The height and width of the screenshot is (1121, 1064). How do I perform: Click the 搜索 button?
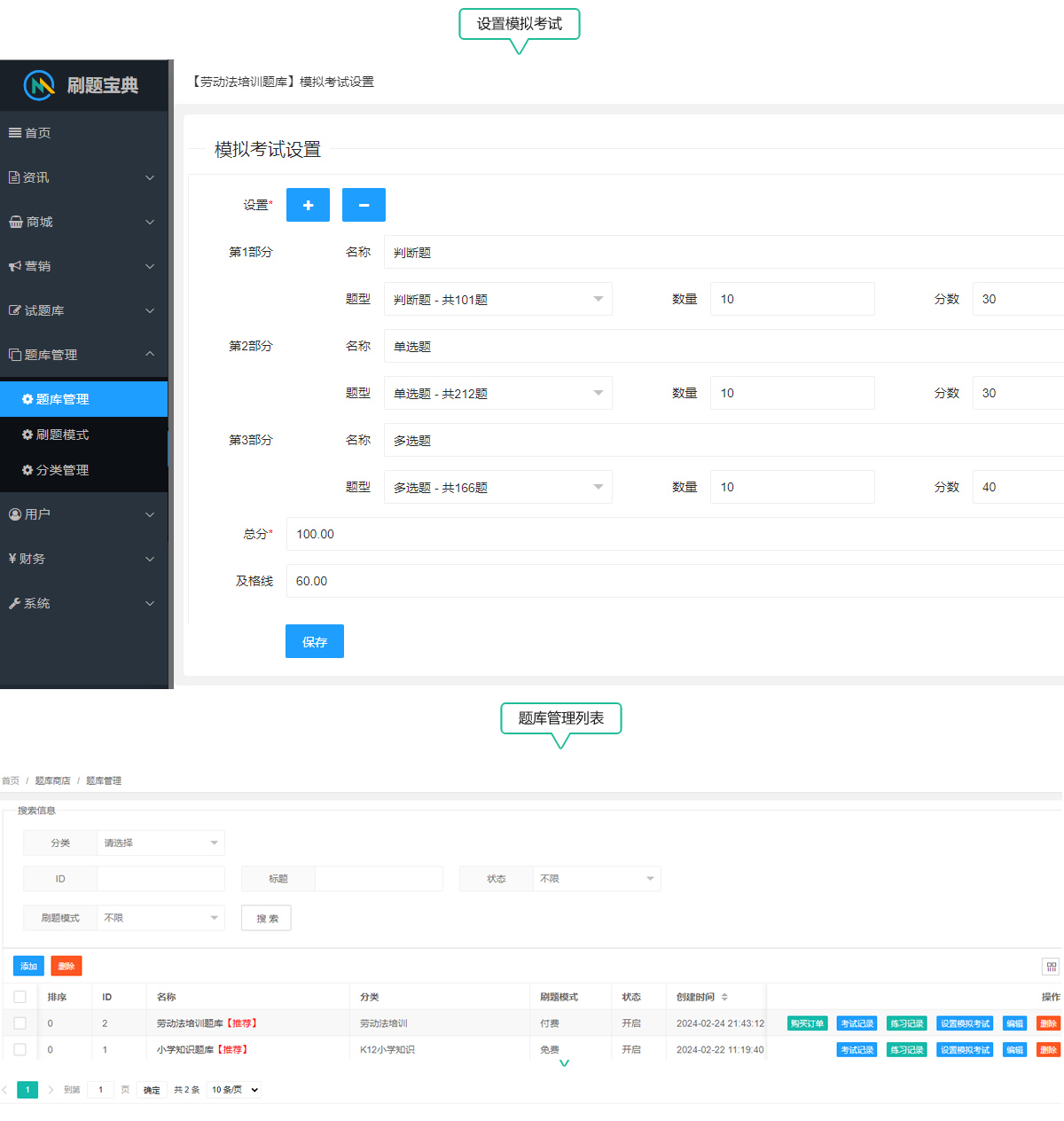click(x=266, y=918)
